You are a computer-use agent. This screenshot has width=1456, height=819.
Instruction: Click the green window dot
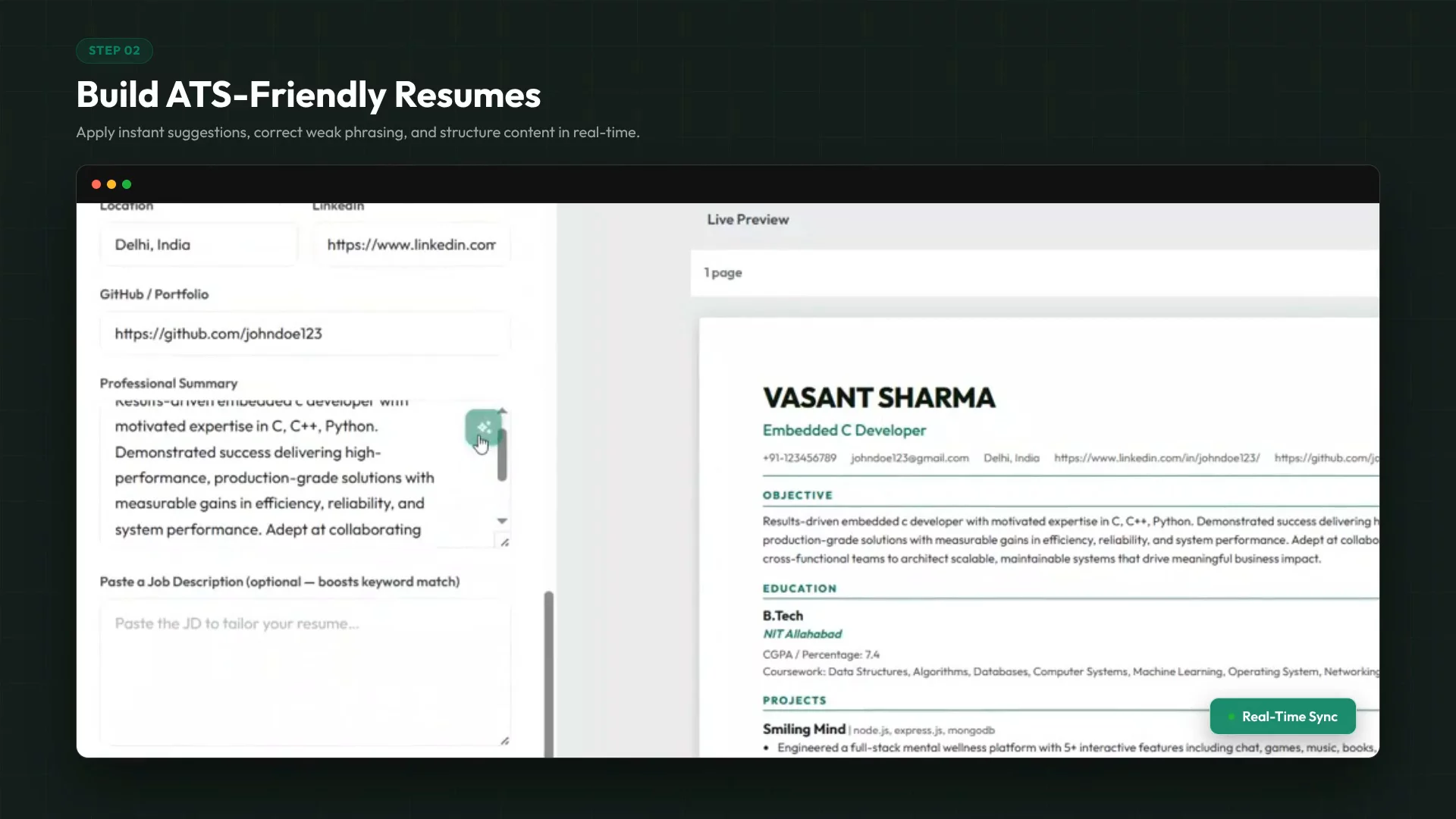point(127,184)
